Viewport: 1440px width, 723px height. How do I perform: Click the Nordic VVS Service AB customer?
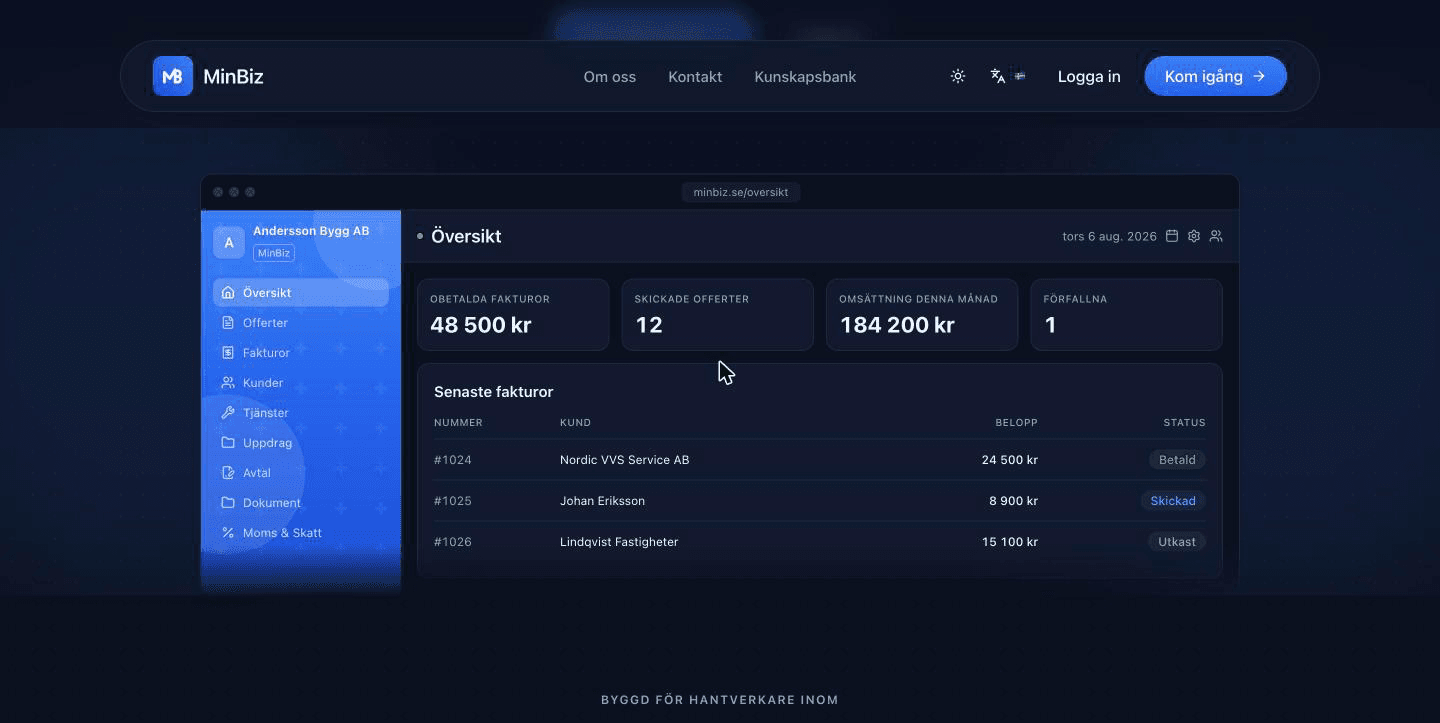point(625,460)
